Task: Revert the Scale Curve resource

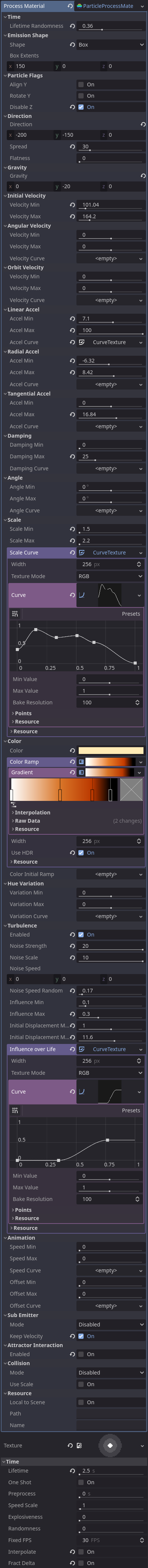Action: pos(72,553)
